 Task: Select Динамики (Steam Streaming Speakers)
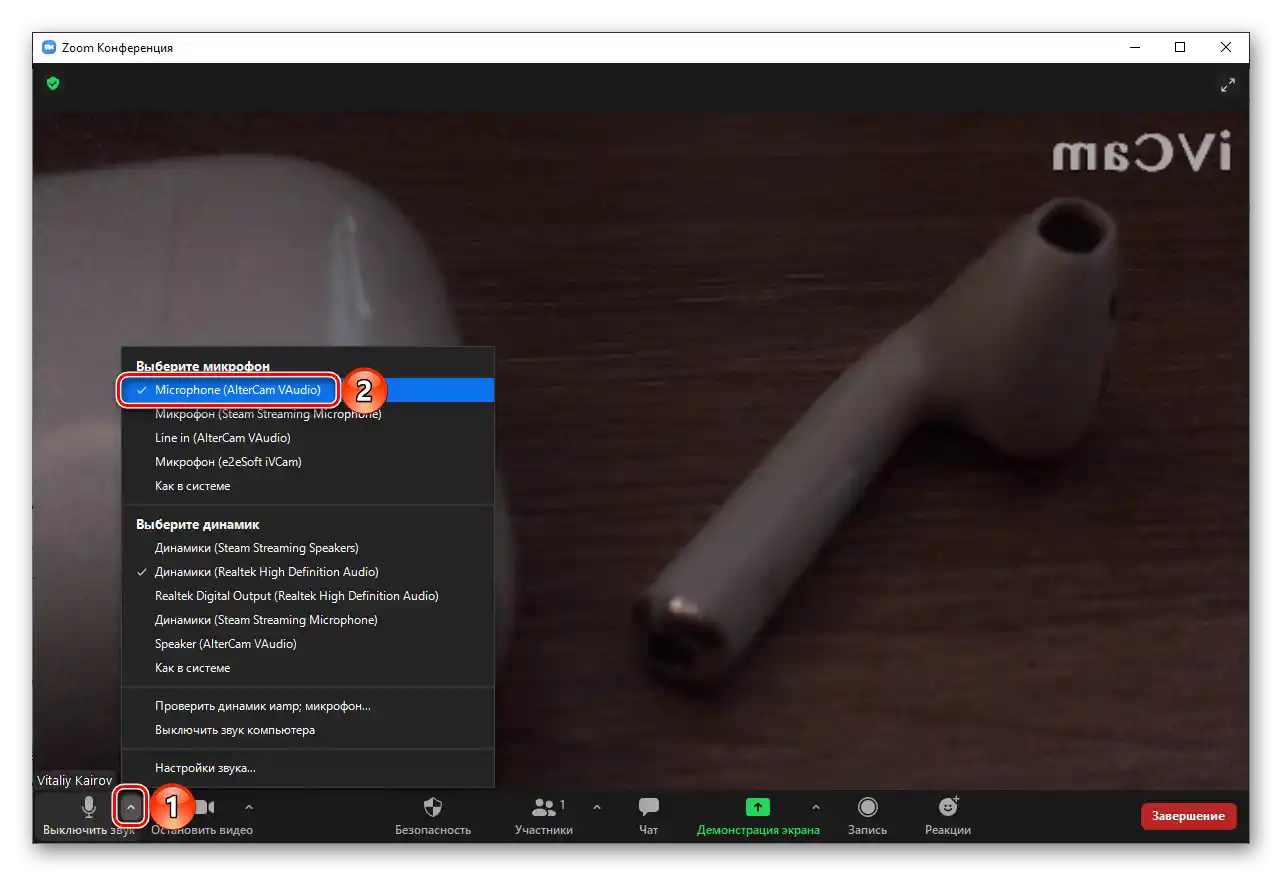coord(308,548)
